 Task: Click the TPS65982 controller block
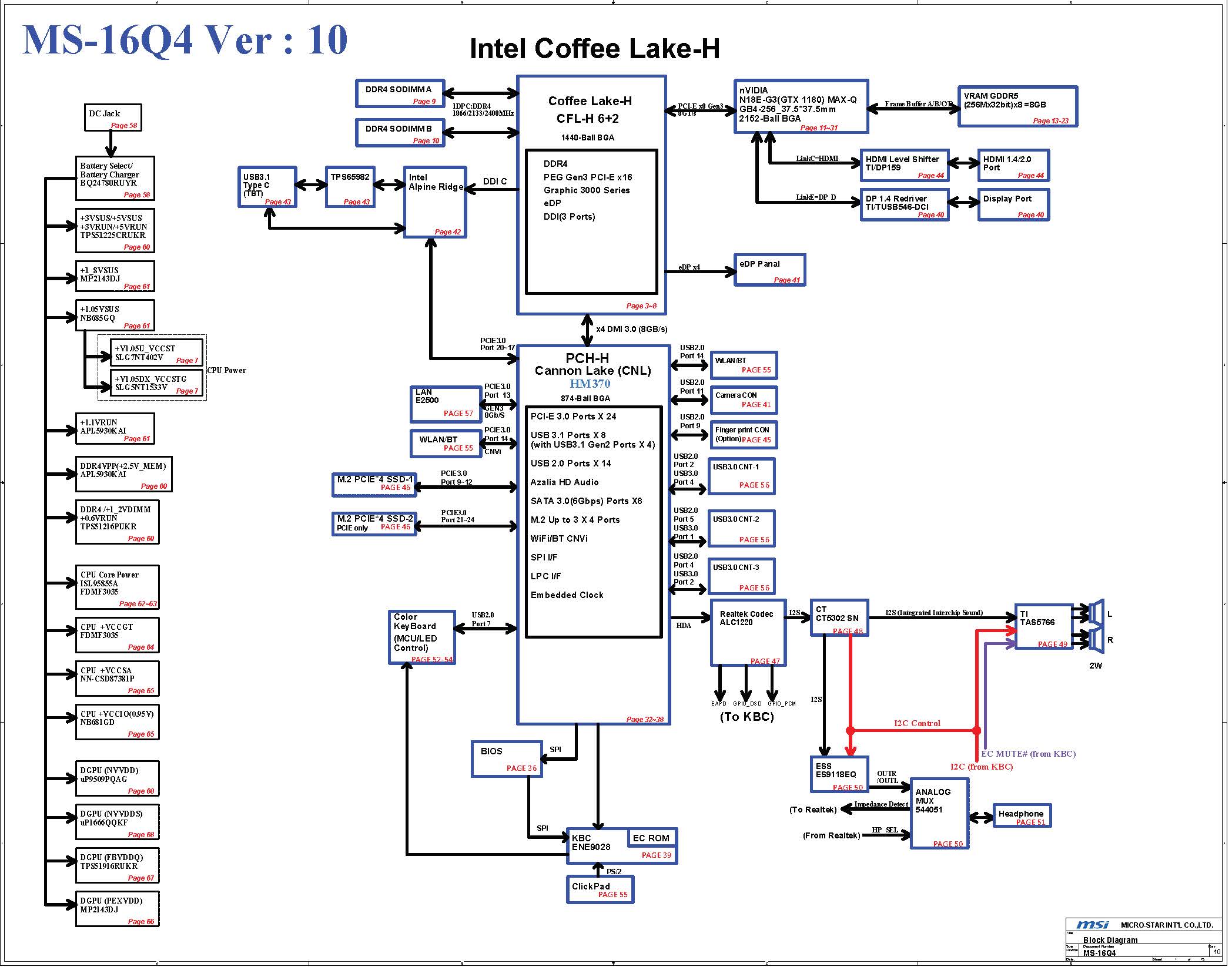tap(351, 187)
